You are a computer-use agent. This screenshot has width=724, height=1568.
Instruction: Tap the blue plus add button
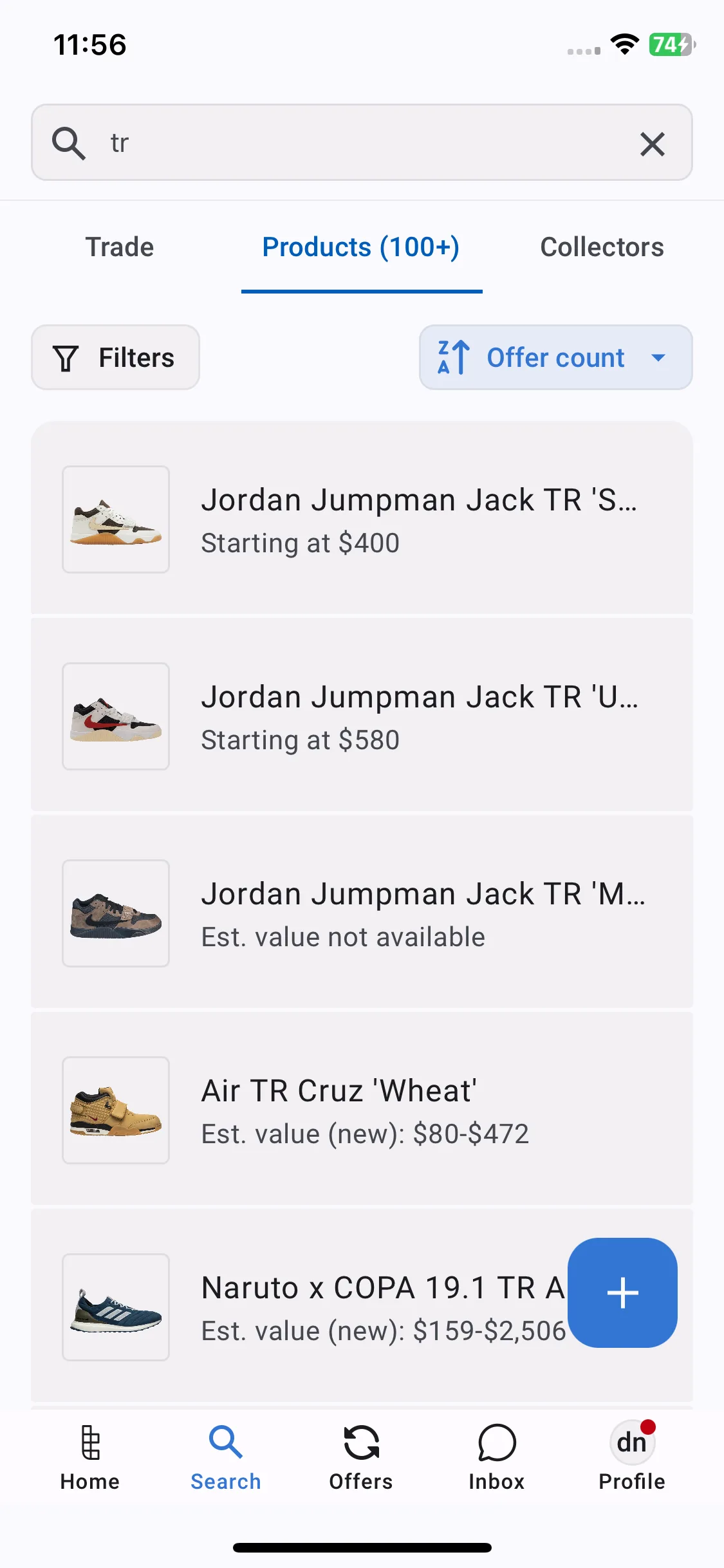622,1293
